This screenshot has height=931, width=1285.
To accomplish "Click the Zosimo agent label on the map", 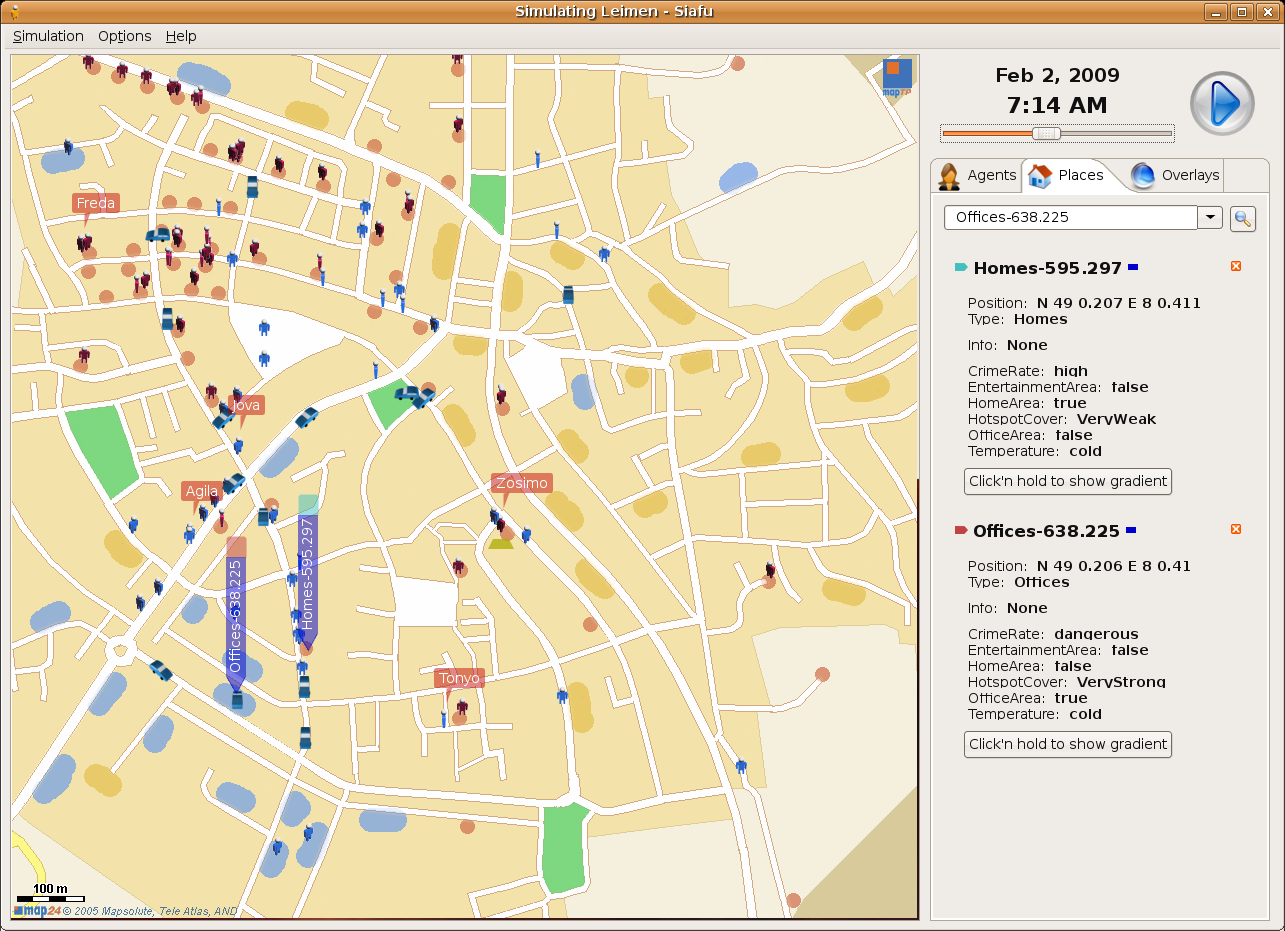I will point(521,483).
